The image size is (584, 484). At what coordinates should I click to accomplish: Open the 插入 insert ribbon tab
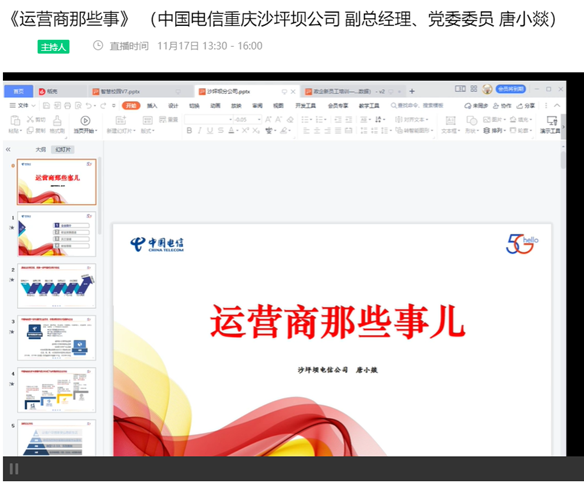coord(152,106)
